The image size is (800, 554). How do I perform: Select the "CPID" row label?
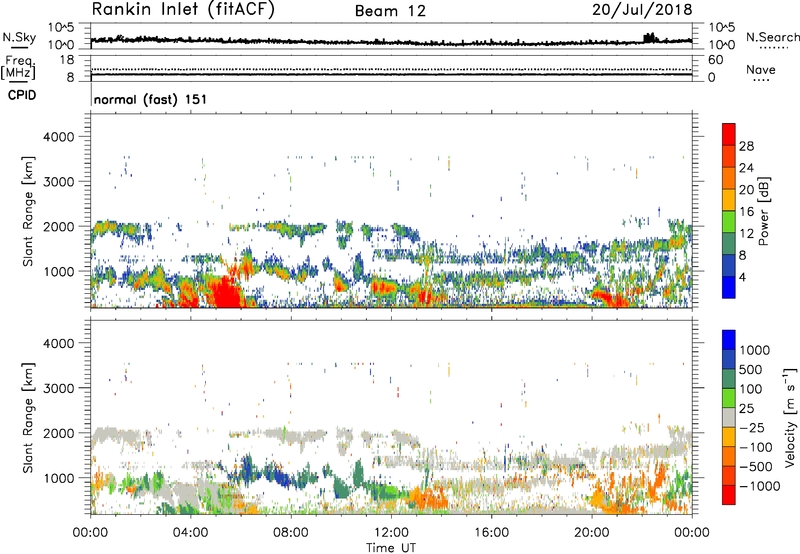(x=22, y=95)
